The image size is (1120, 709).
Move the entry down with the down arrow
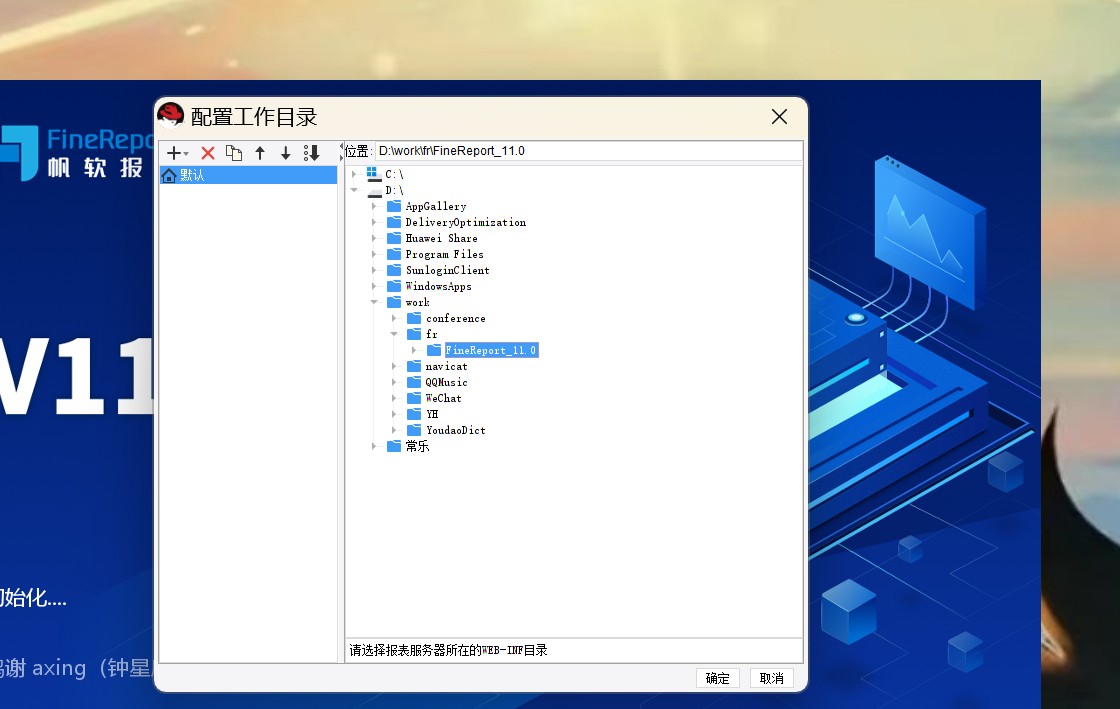point(286,153)
